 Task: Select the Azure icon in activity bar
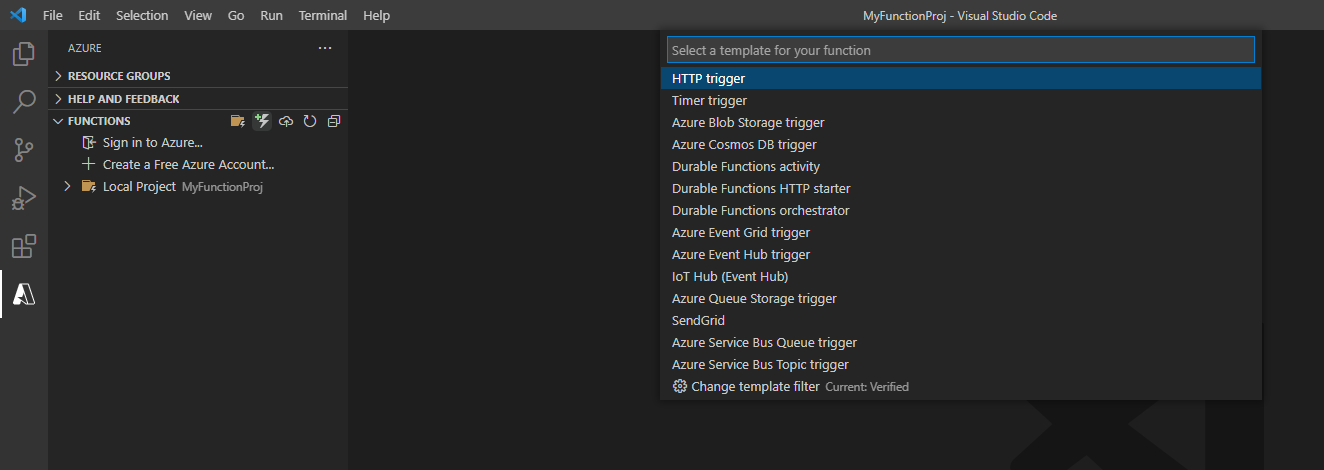24,294
